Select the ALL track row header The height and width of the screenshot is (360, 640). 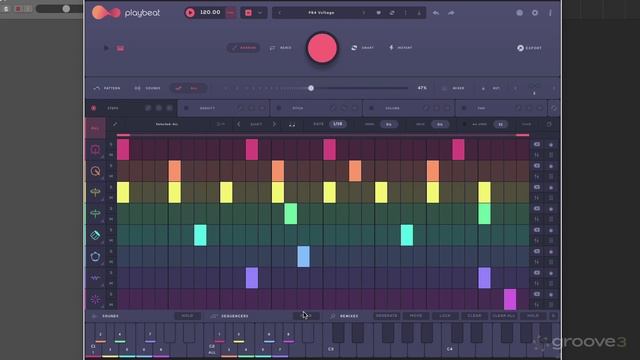tap(95, 128)
